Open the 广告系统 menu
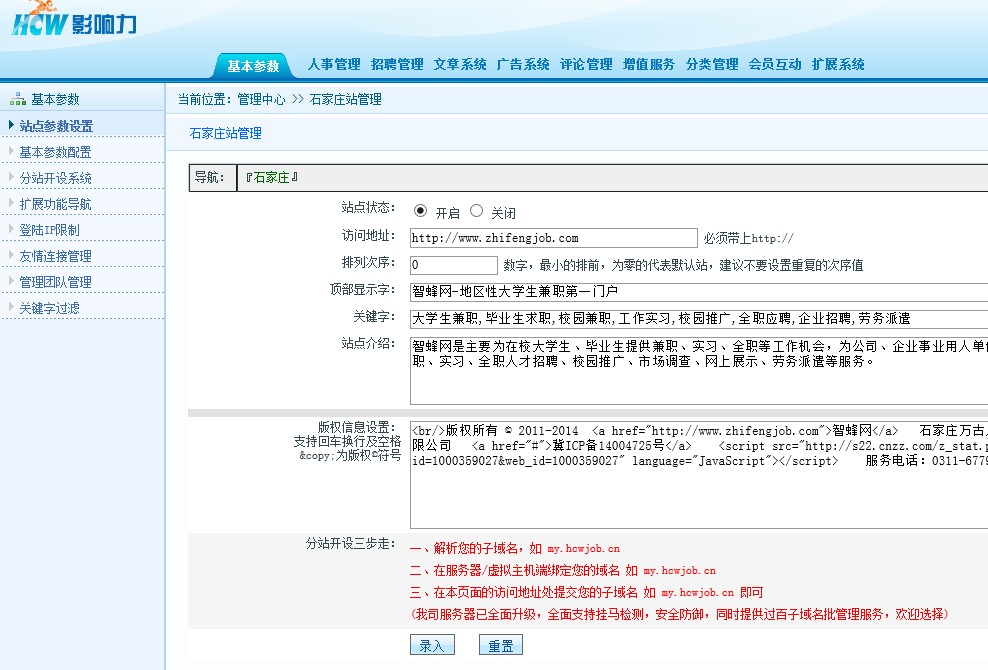This screenshot has width=988, height=670. pyautogui.click(x=523, y=64)
